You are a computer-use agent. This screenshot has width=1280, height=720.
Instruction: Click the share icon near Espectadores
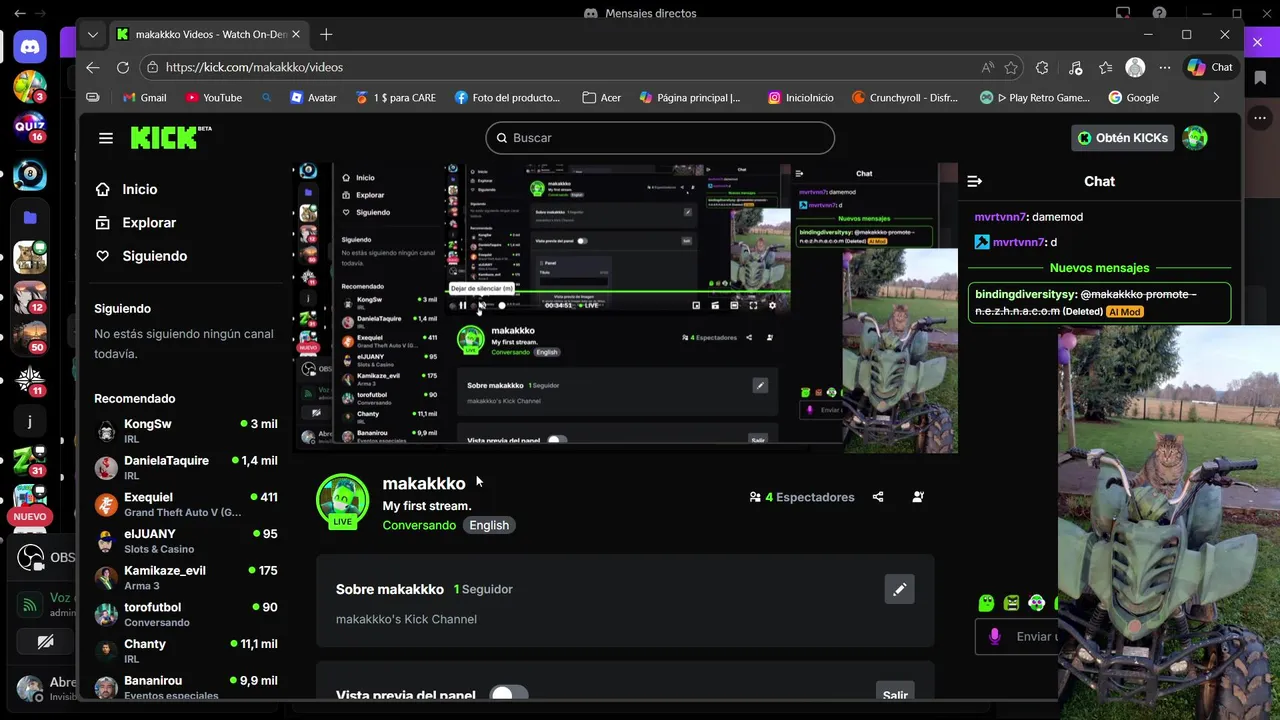878,497
